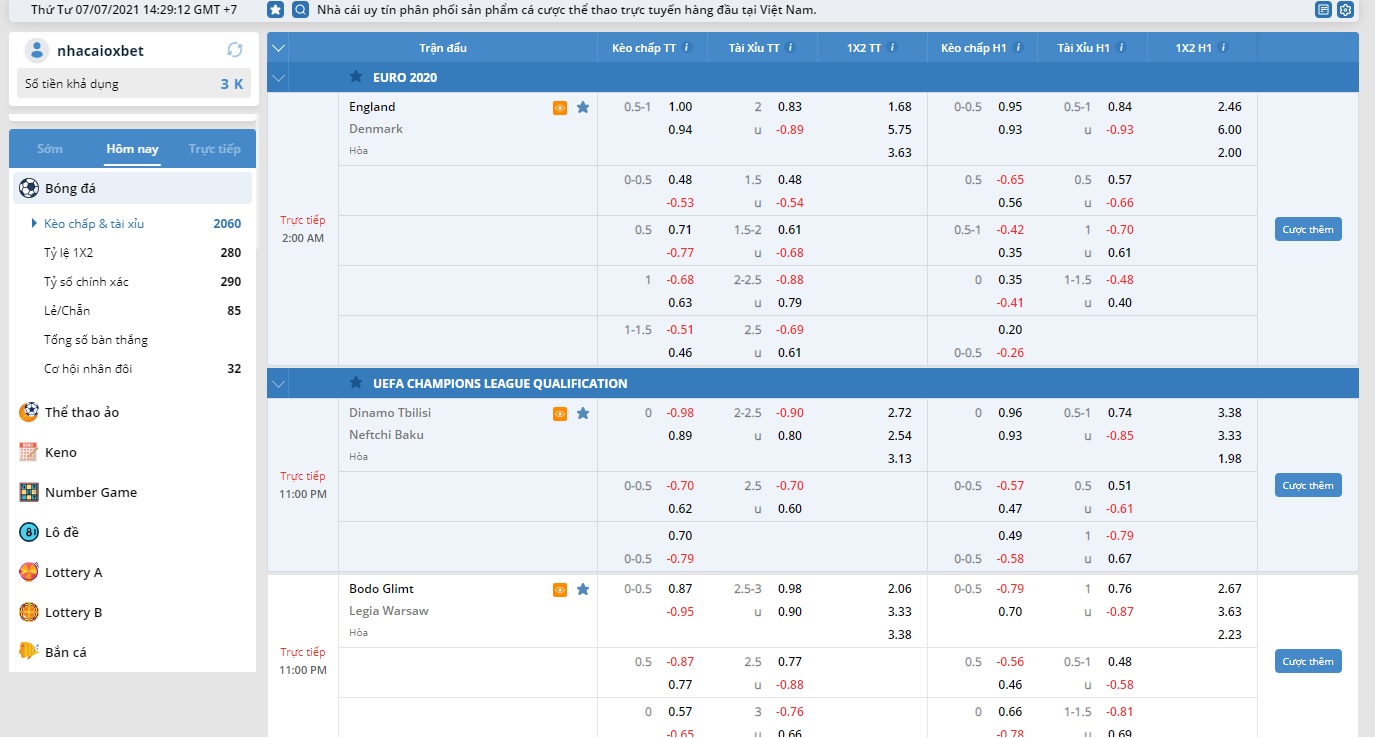Click the Bắn cá fish icon
Image resolution: width=1375 pixels, height=738 pixels.
pyautogui.click(x=28, y=652)
